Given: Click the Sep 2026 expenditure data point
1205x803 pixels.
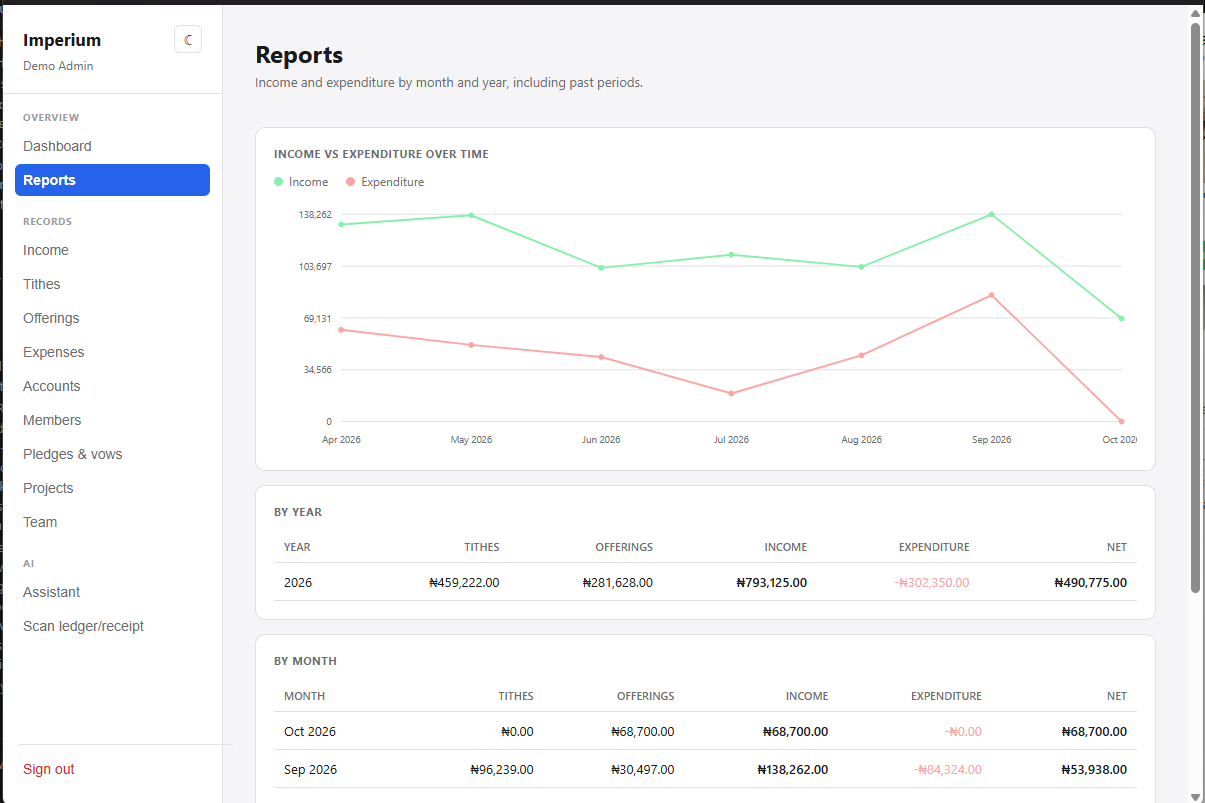Looking at the screenshot, I should (x=991, y=295).
